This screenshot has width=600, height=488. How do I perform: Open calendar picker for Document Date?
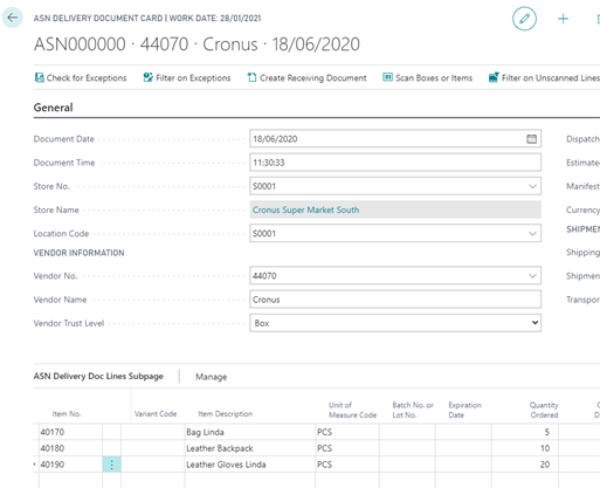coord(532,139)
